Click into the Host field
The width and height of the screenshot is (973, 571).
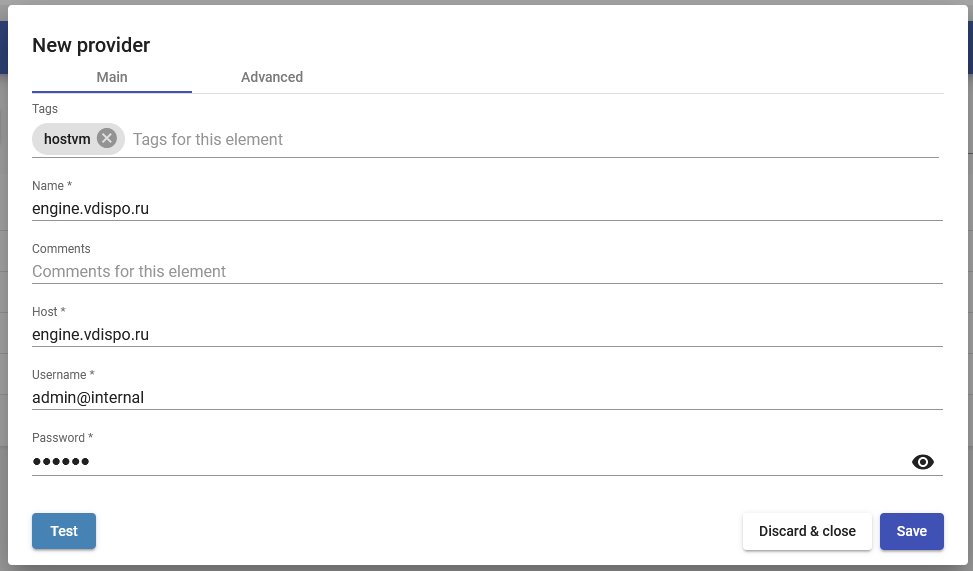[x=487, y=335]
